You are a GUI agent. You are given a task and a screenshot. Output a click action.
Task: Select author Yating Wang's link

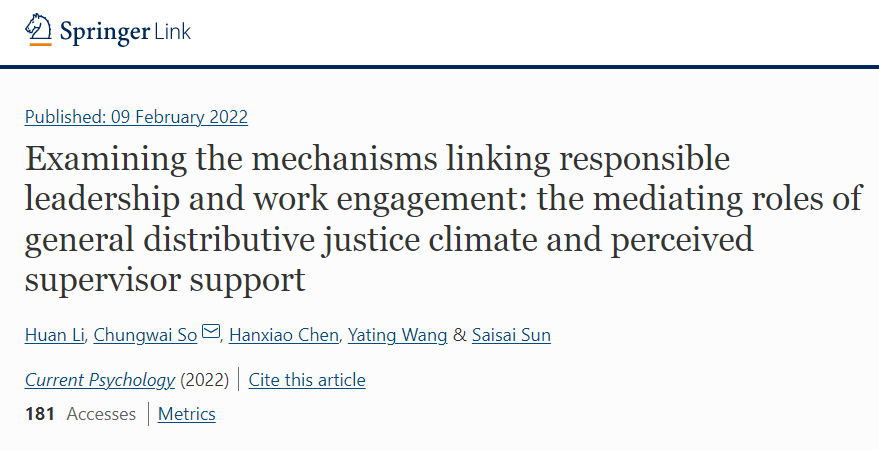(398, 335)
